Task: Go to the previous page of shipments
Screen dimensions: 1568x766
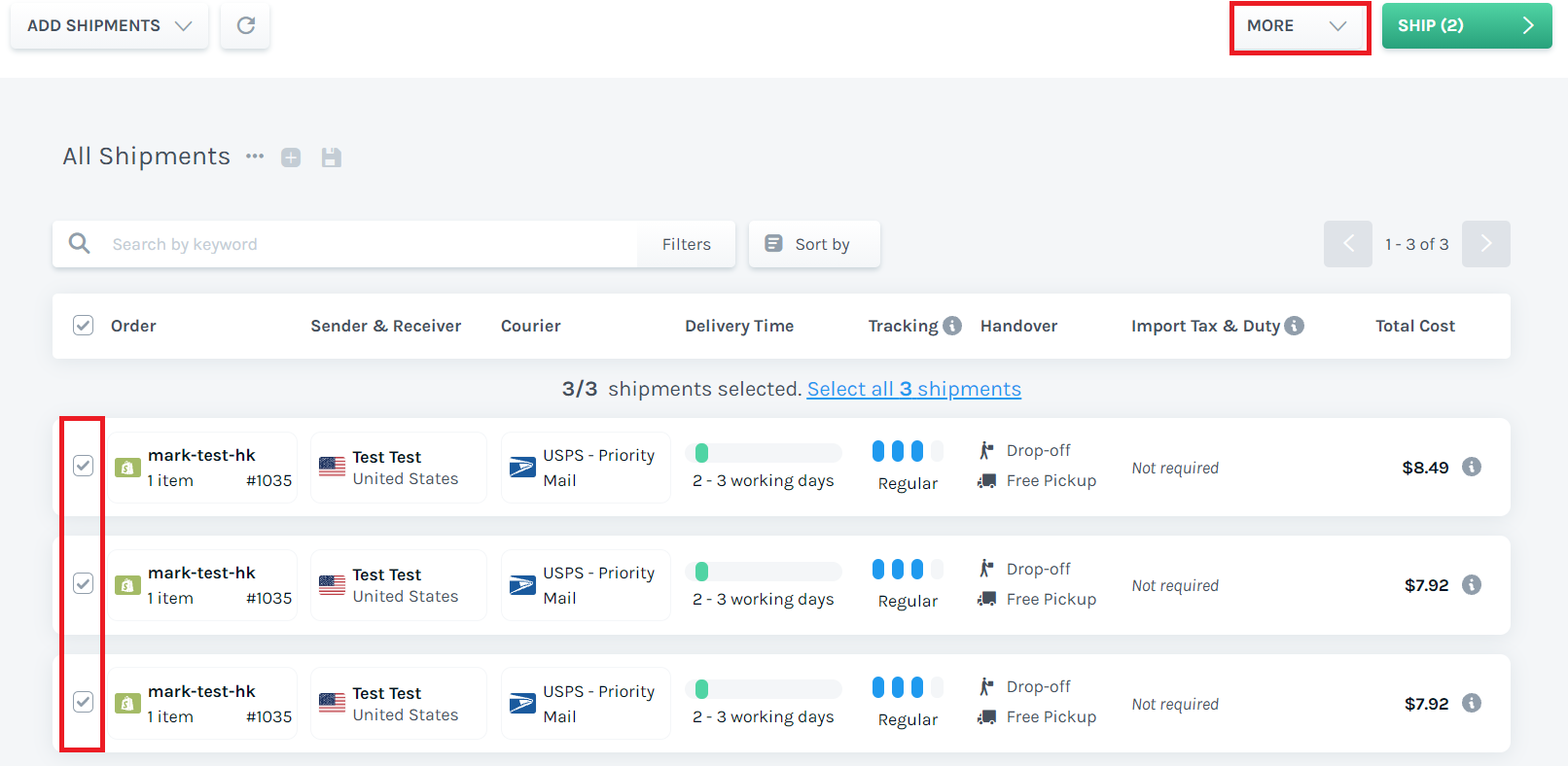Action: point(1348,244)
